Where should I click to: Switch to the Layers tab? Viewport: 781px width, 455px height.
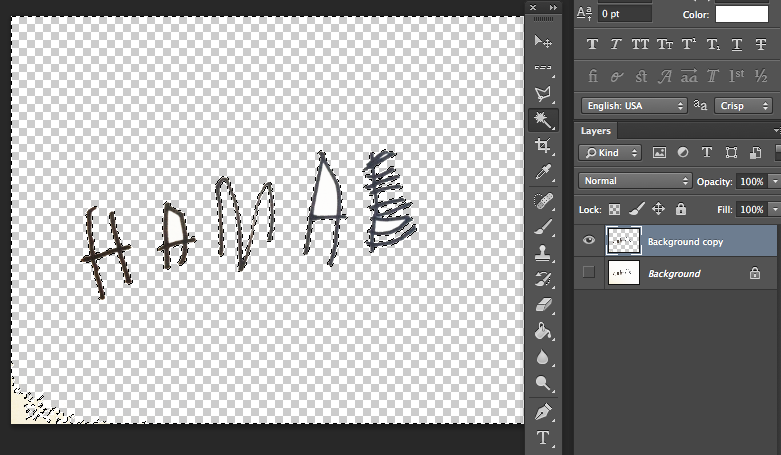(595, 131)
